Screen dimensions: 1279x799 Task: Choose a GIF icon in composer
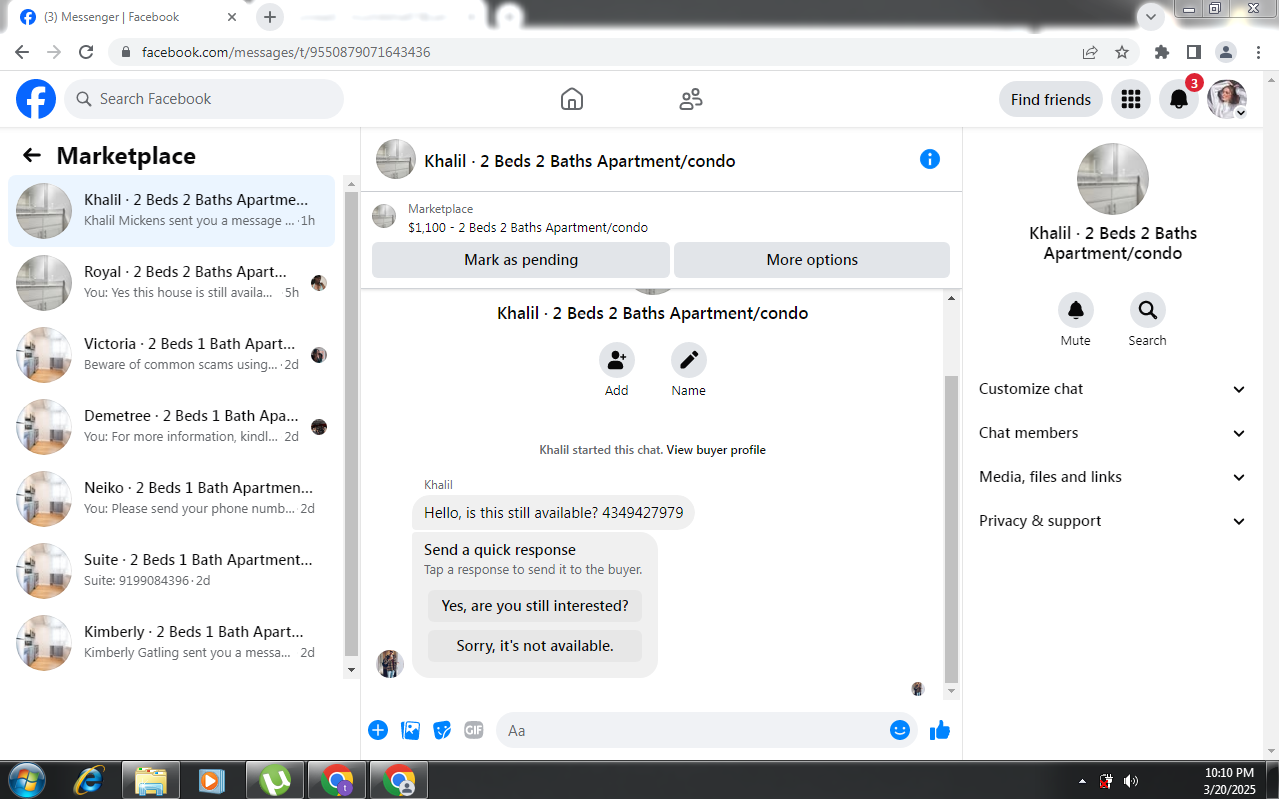[x=474, y=730]
